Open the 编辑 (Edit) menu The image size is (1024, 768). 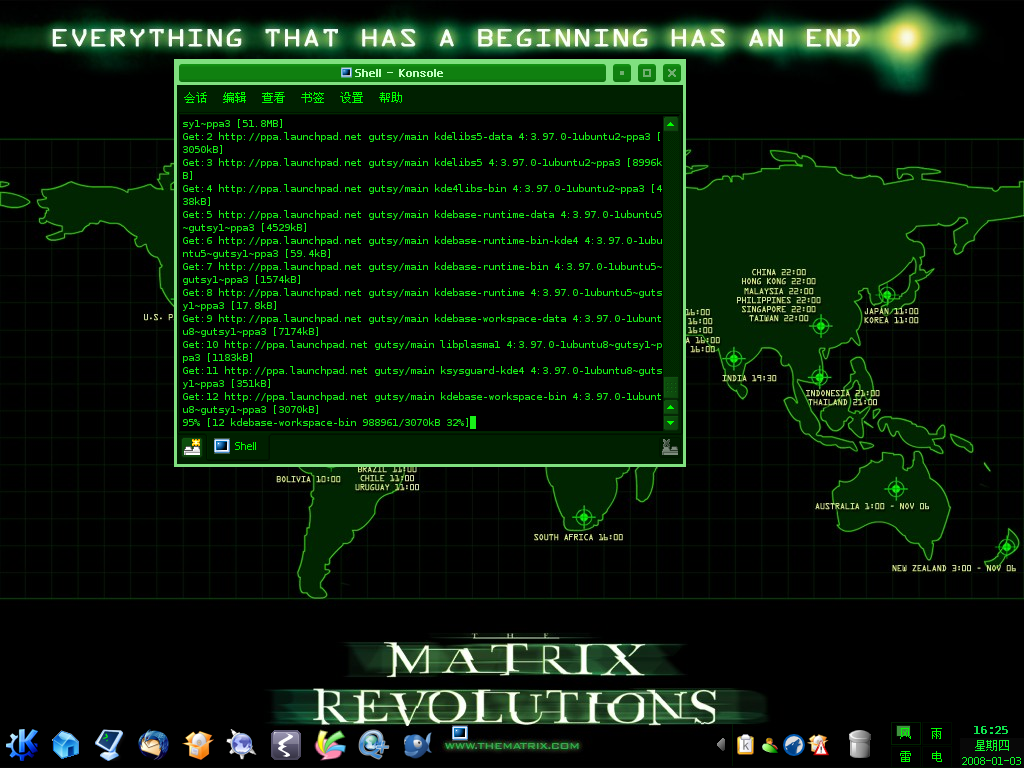coord(234,98)
